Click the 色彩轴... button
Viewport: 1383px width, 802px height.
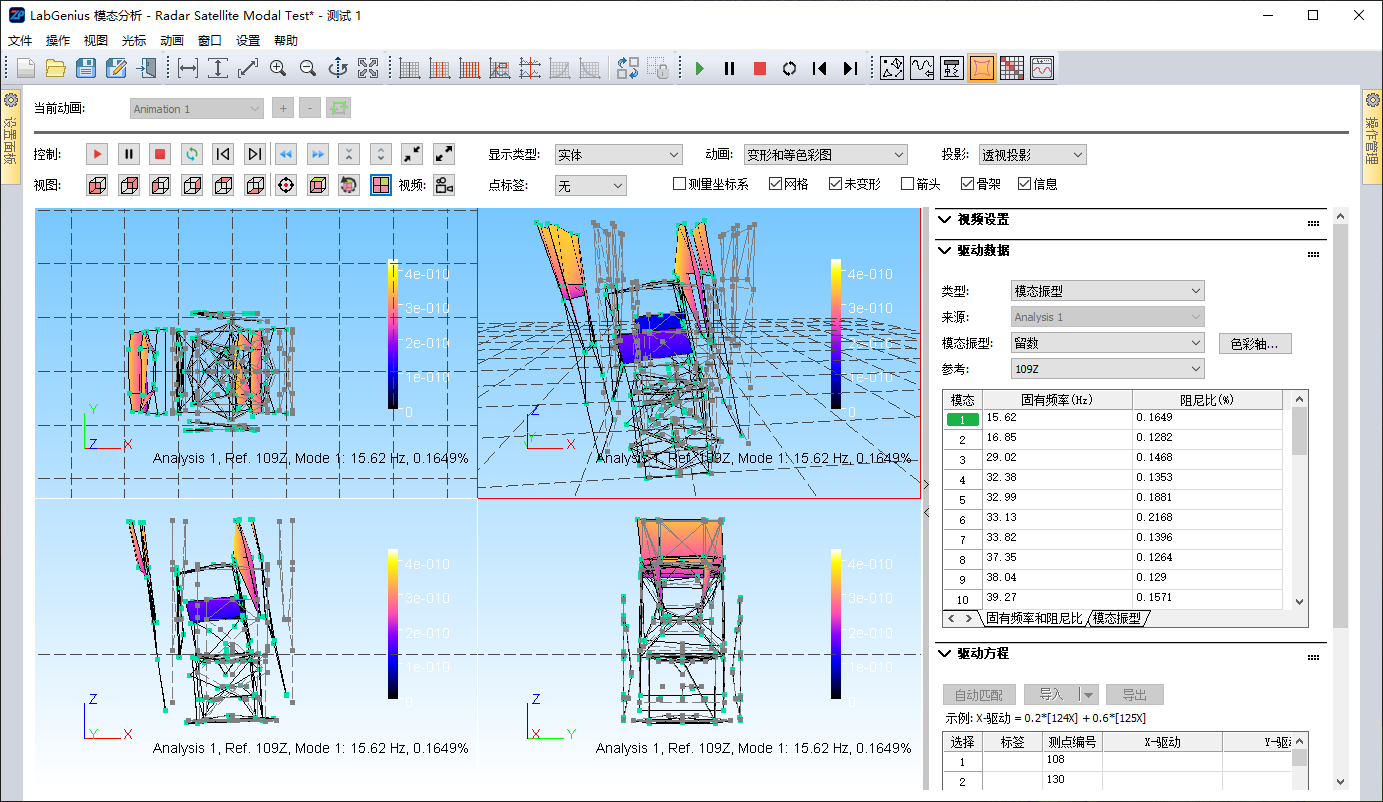tap(1255, 343)
